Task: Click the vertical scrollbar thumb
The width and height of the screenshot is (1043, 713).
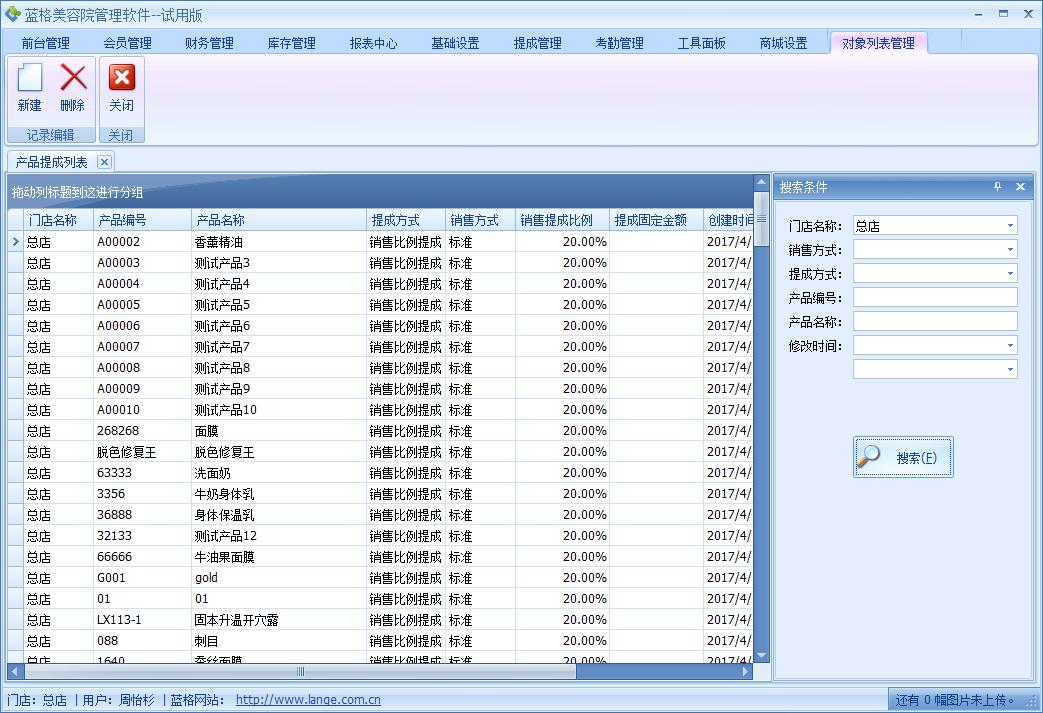Action: 762,218
